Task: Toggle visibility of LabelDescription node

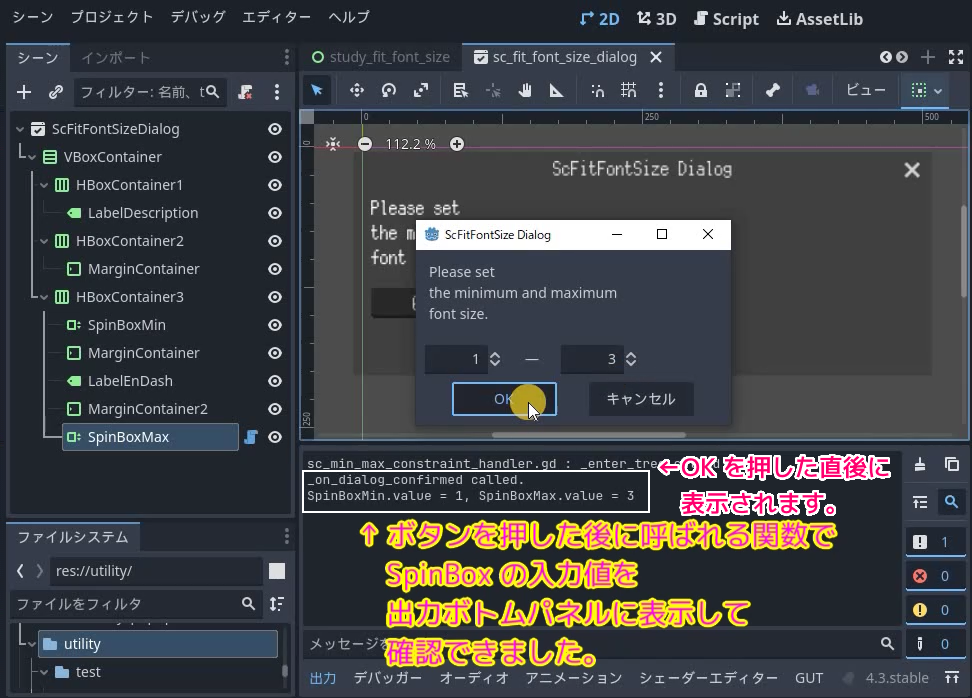Action: click(x=275, y=213)
